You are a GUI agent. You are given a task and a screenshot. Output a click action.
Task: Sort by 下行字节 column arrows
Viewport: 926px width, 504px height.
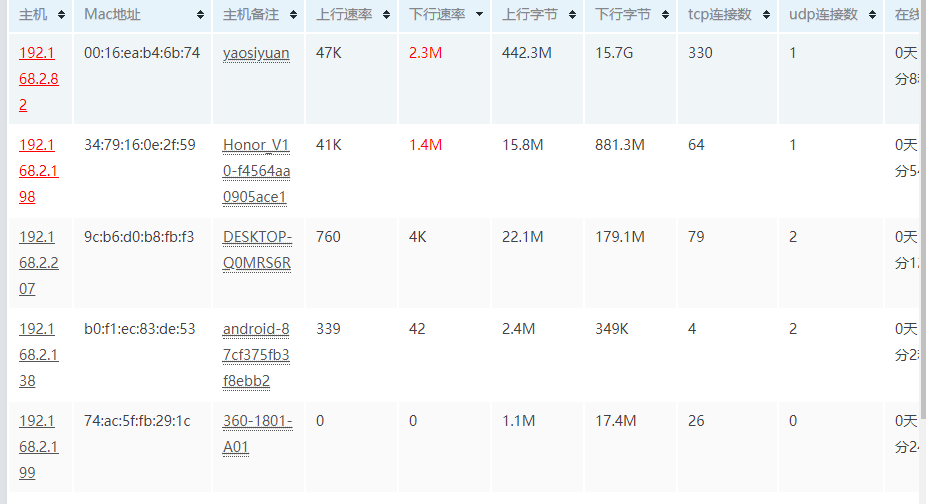(666, 15)
